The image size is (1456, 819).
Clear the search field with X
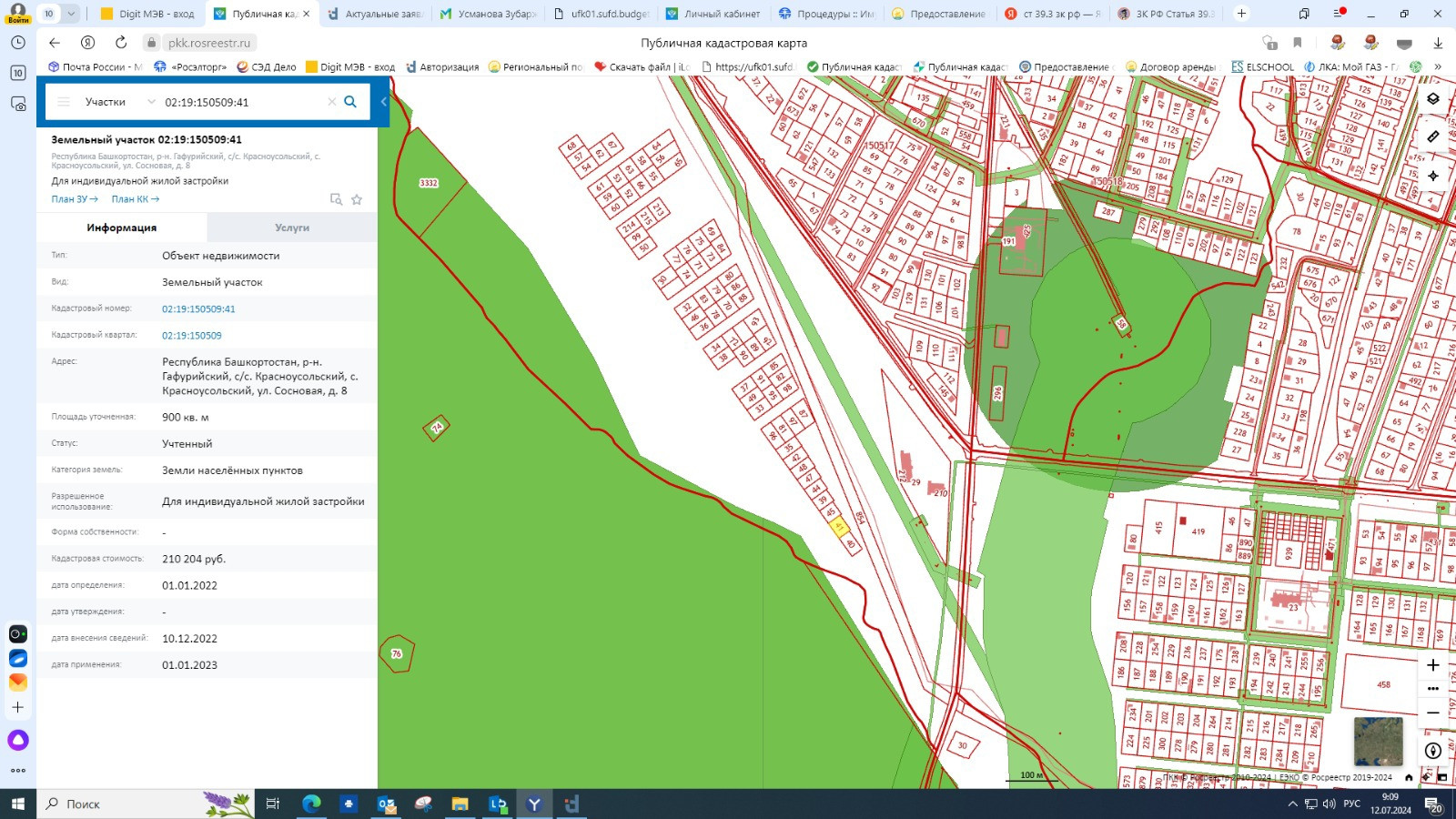[331, 102]
